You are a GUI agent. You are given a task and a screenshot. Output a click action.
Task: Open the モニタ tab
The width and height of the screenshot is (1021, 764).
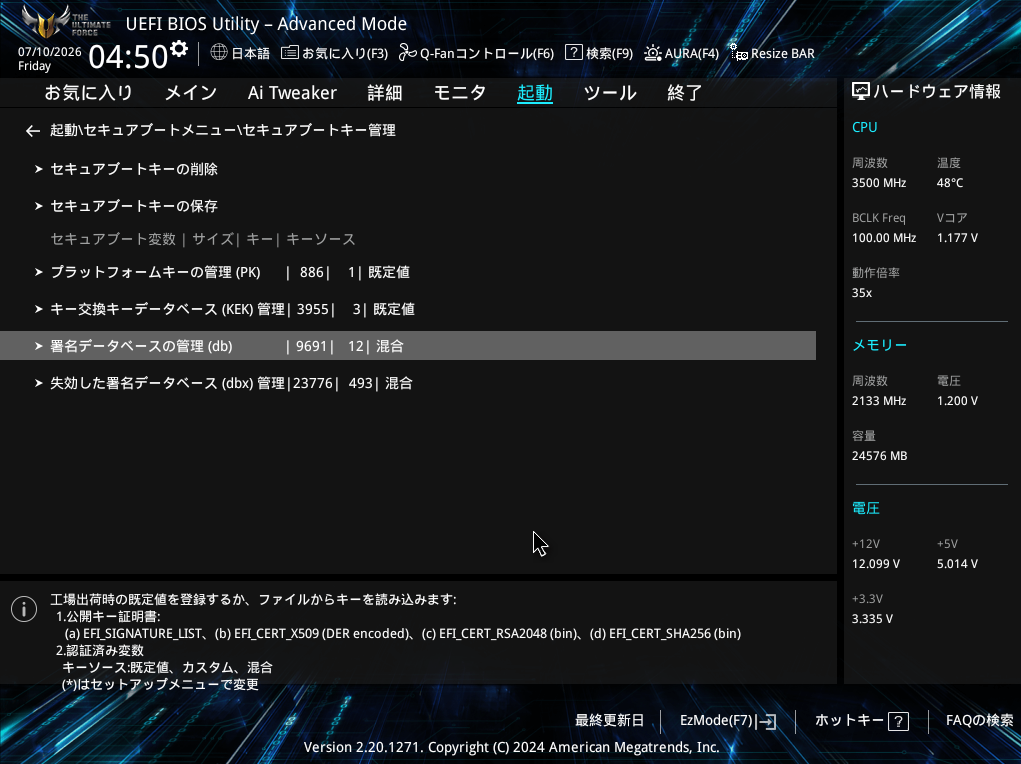coord(460,93)
